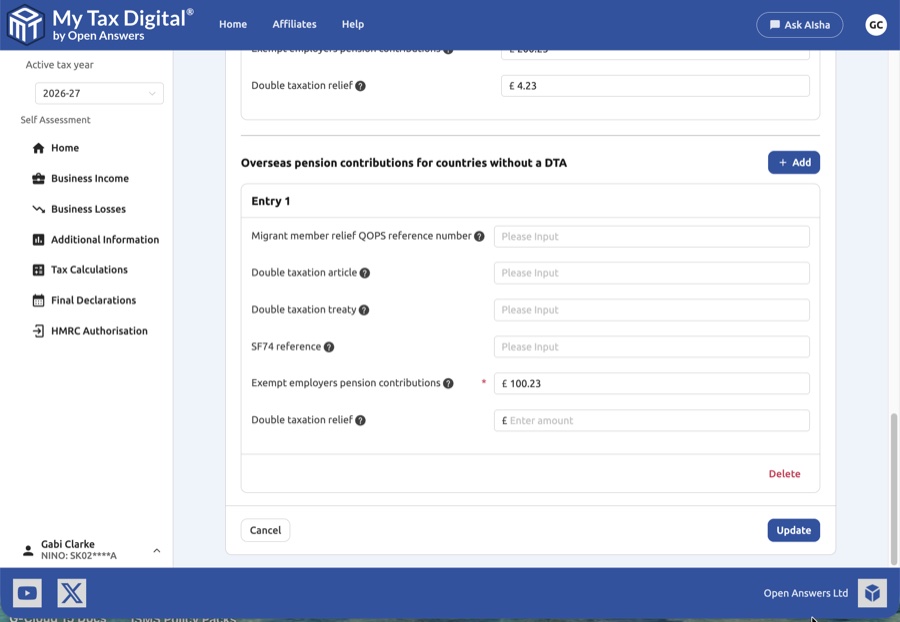
Task: Select HMRC Authorisation in sidebar
Action: [98, 331]
